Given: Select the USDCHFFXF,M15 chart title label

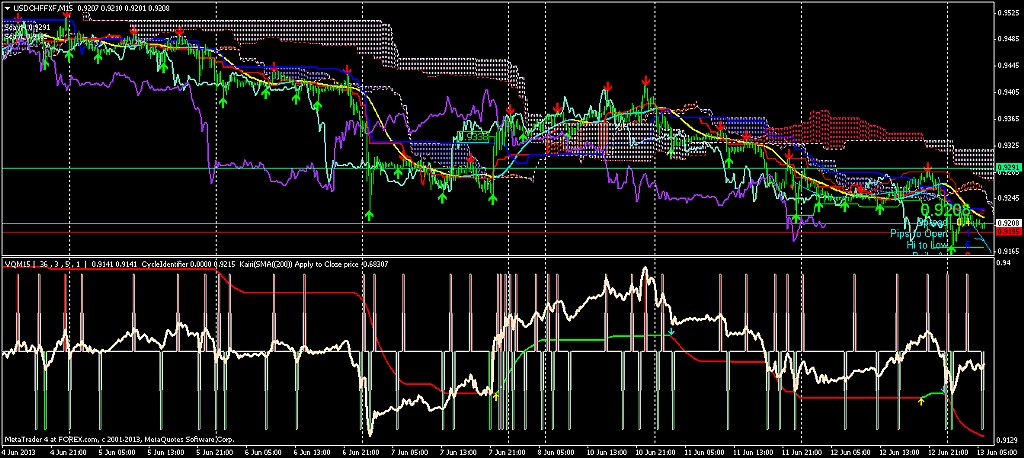Looking at the screenshot, I should coord(42,6).
